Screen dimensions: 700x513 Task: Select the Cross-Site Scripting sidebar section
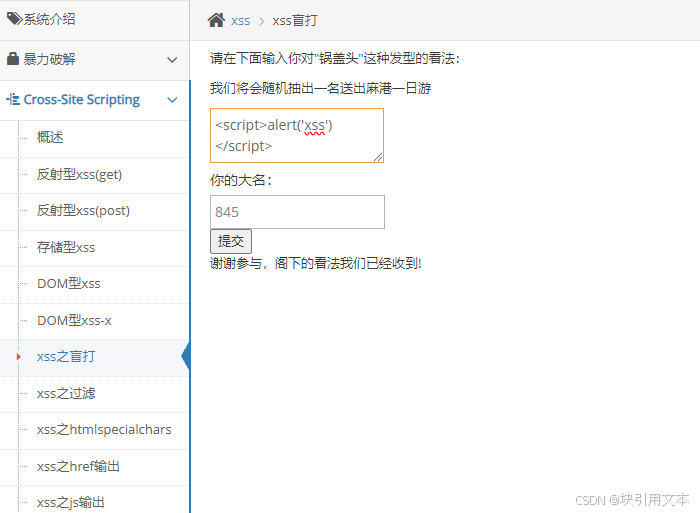tap(95, 100)
